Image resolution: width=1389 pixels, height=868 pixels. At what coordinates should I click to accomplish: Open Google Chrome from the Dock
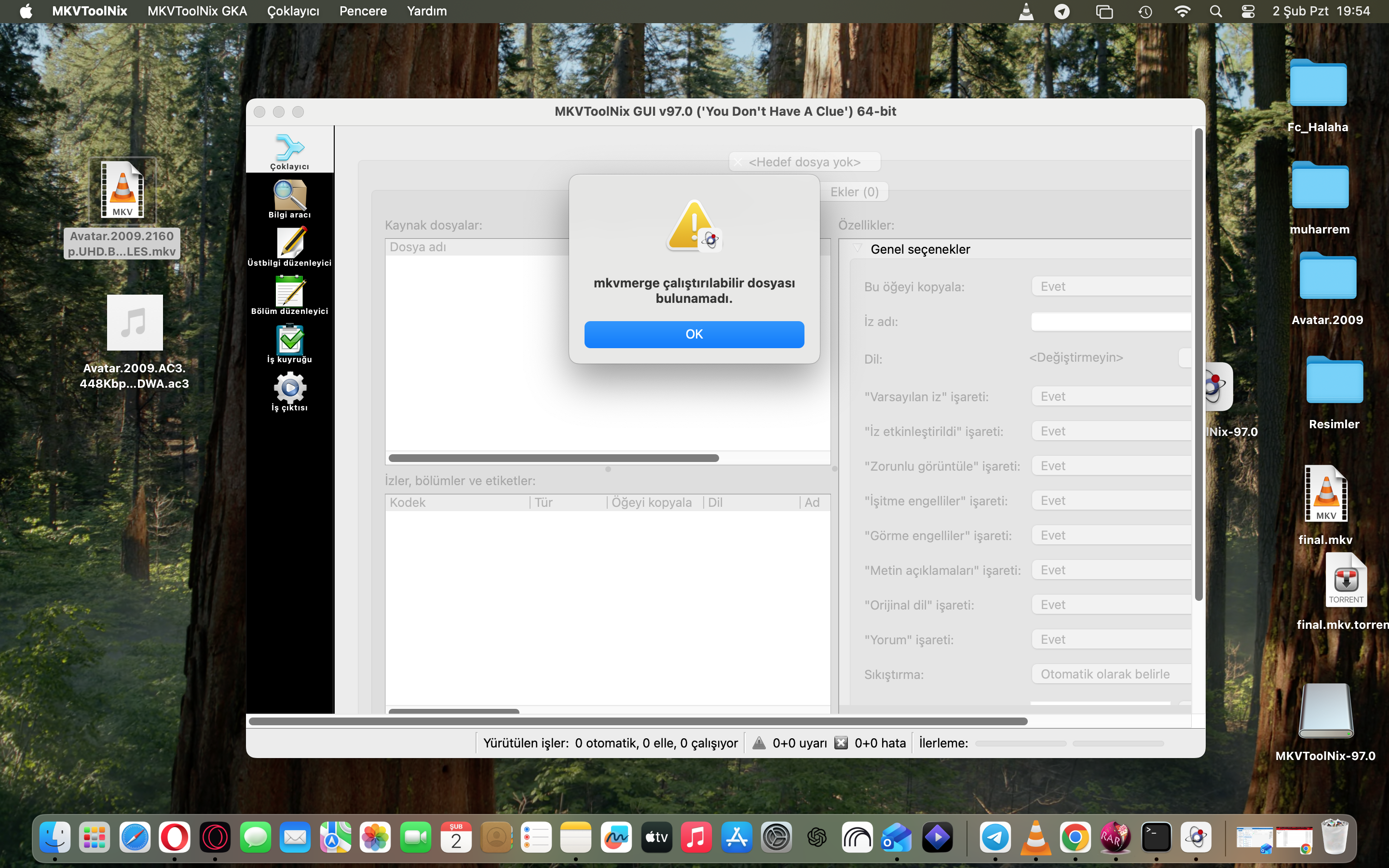click(x=1075, y=838)
